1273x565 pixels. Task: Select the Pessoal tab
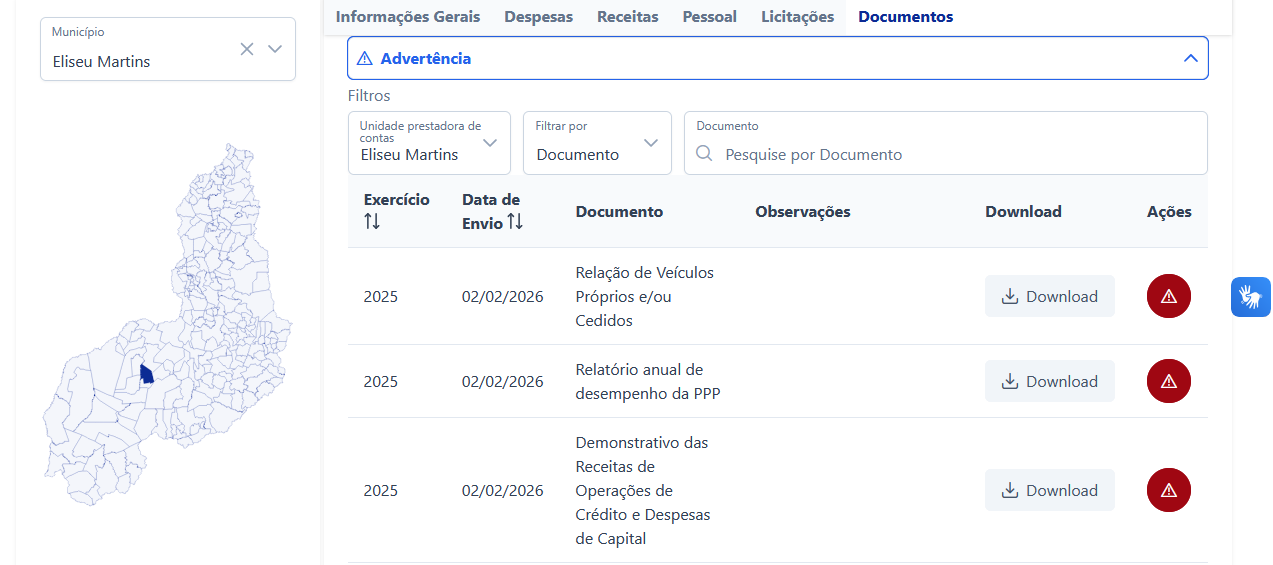(x=710, y=16)
